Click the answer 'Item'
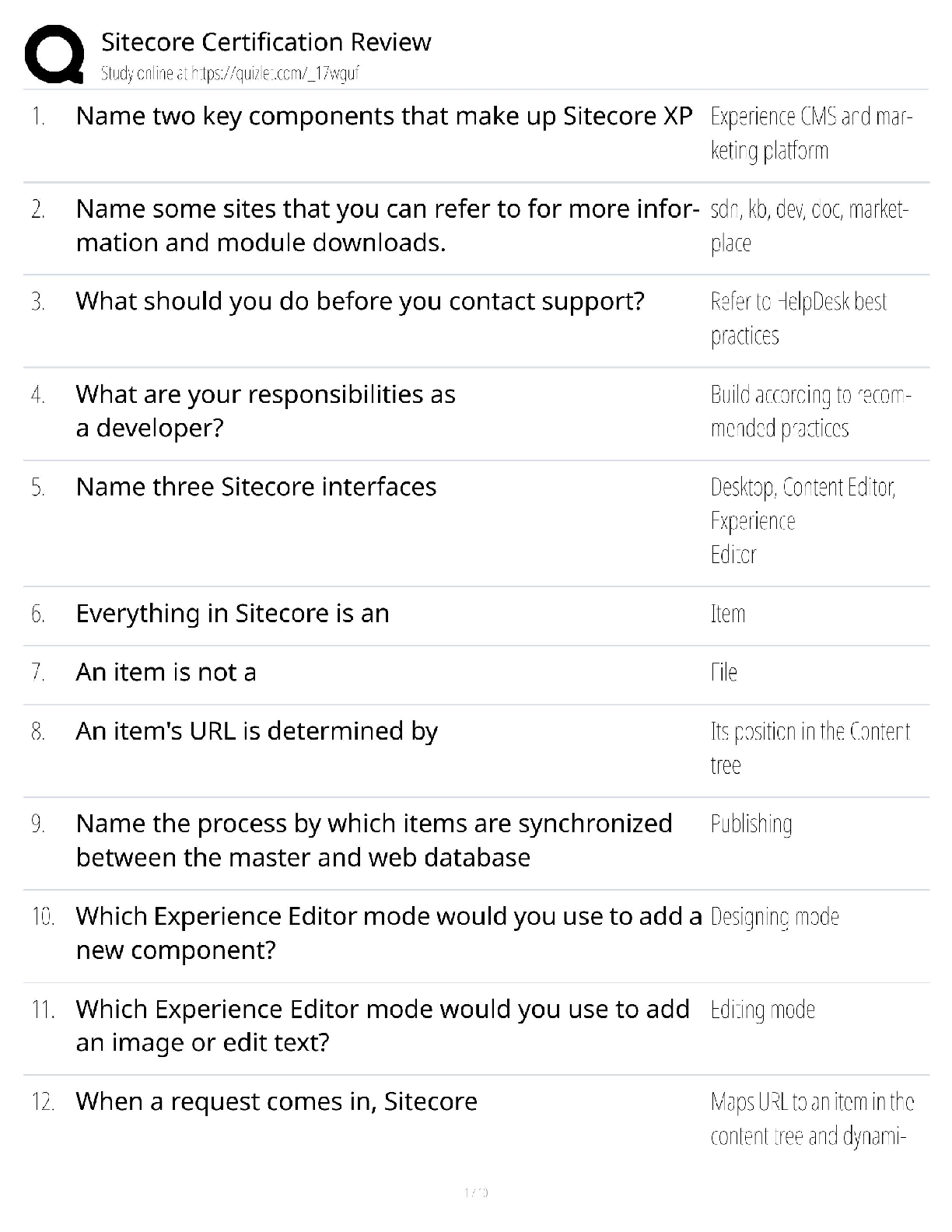This screenshot has height=1232, width=952. point(728,614)
